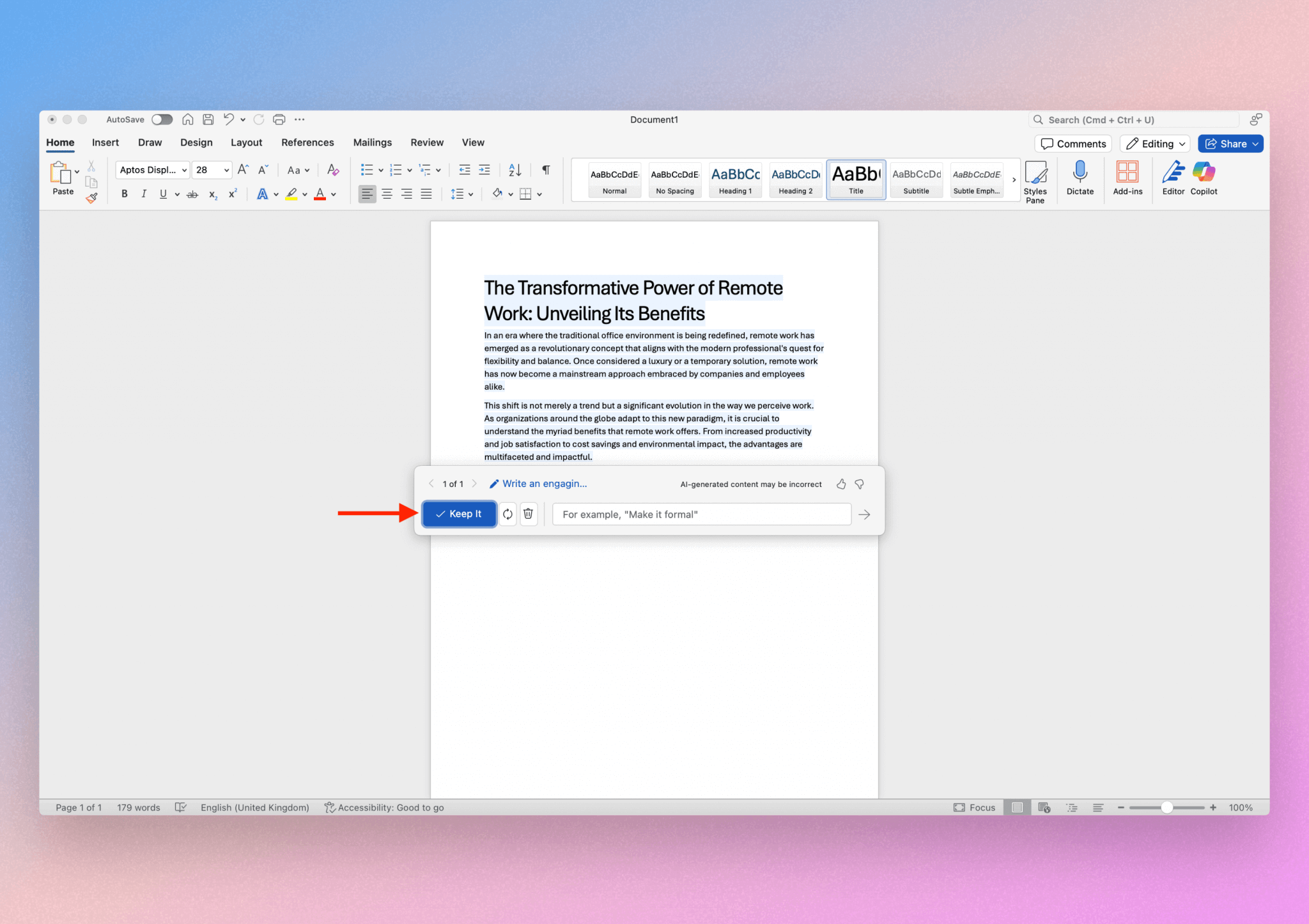This screenshot has width=1309, height=924.
Task: Enable Focus mode from status bar
Action: (x=973, y=807)
